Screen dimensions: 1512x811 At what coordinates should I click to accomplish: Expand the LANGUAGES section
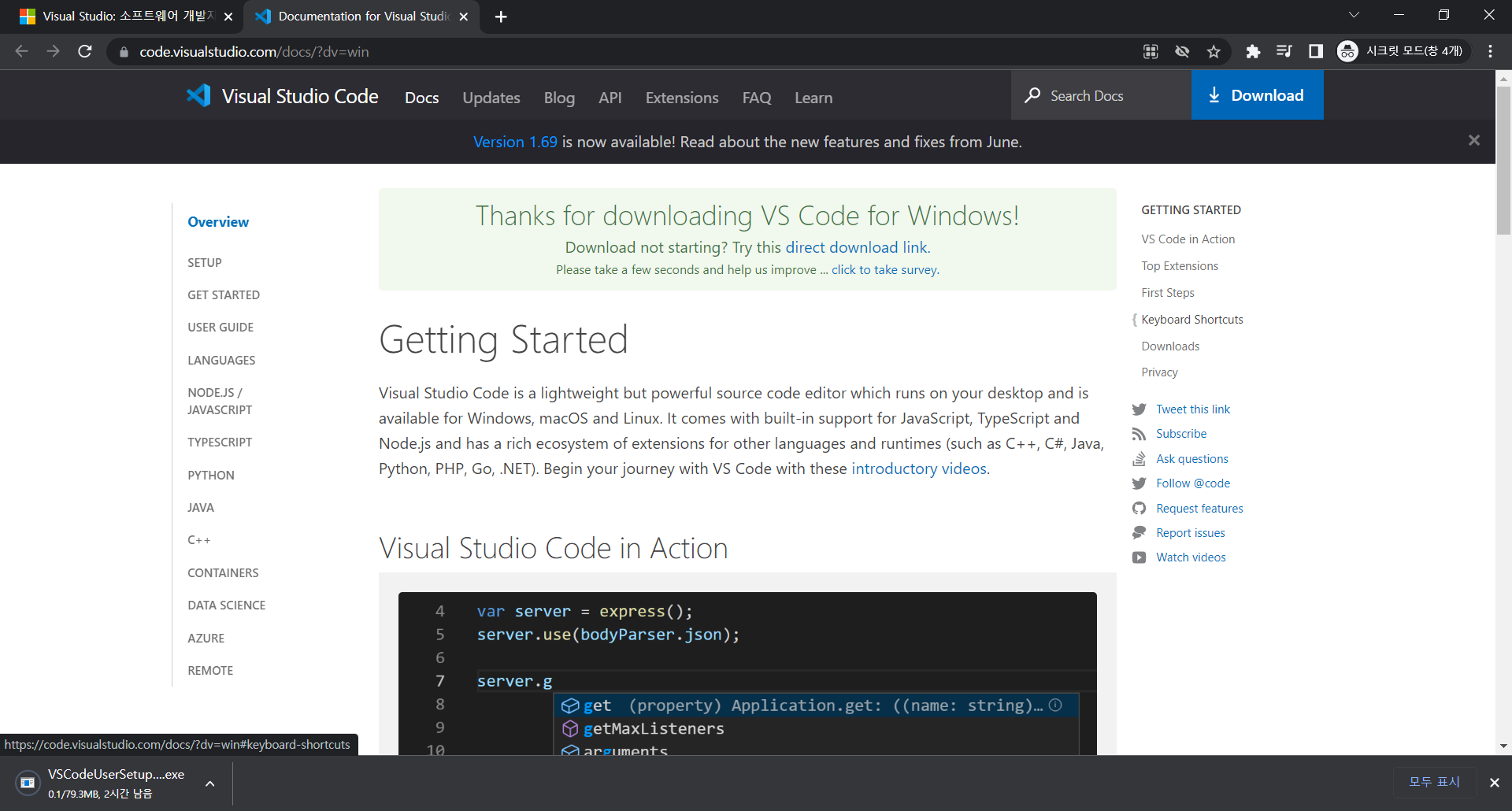[x=221, y=360]
